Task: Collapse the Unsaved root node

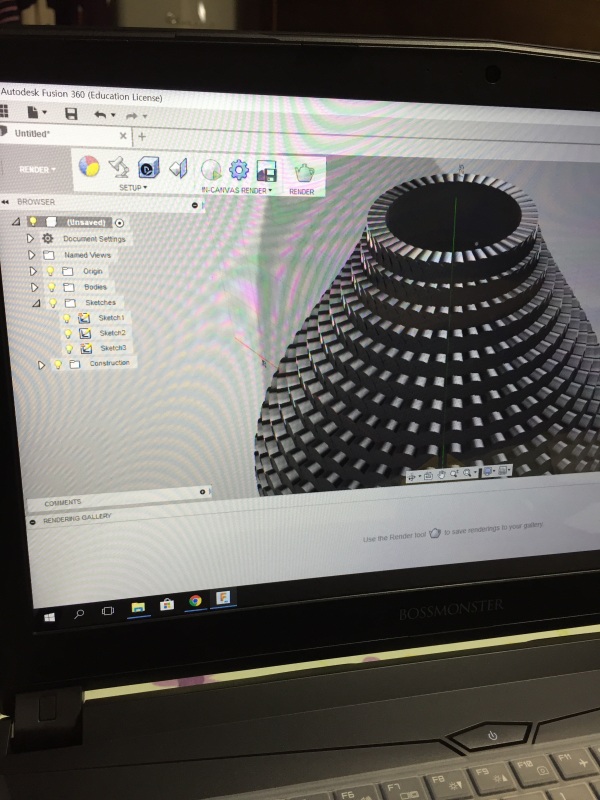Action: (x=16, y=221)
